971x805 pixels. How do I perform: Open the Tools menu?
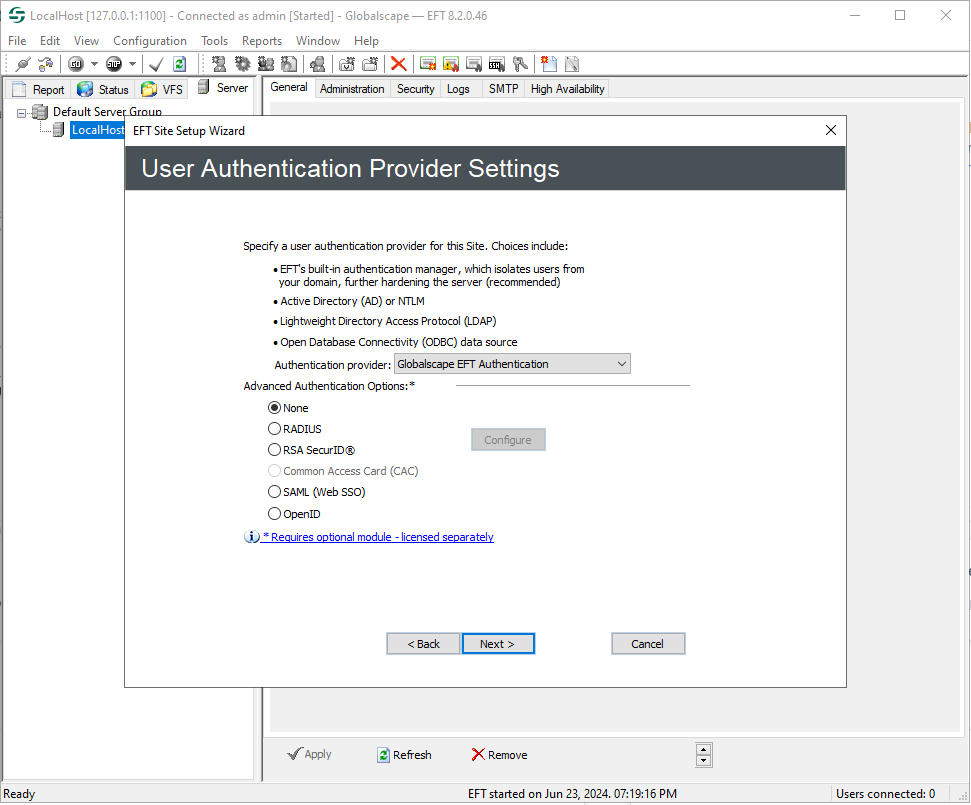click(x=214, y=41)
